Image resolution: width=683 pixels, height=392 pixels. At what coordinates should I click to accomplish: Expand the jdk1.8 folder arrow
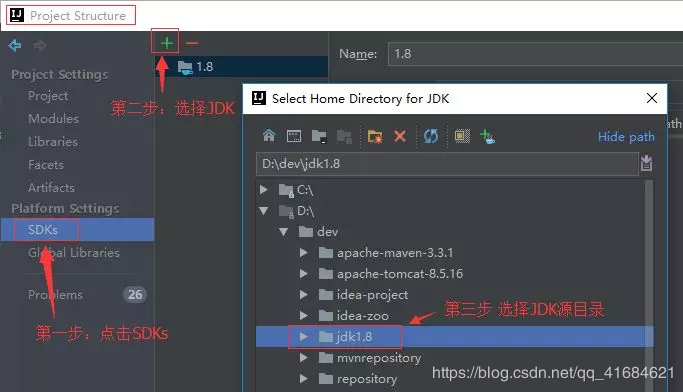click(304, 337)
